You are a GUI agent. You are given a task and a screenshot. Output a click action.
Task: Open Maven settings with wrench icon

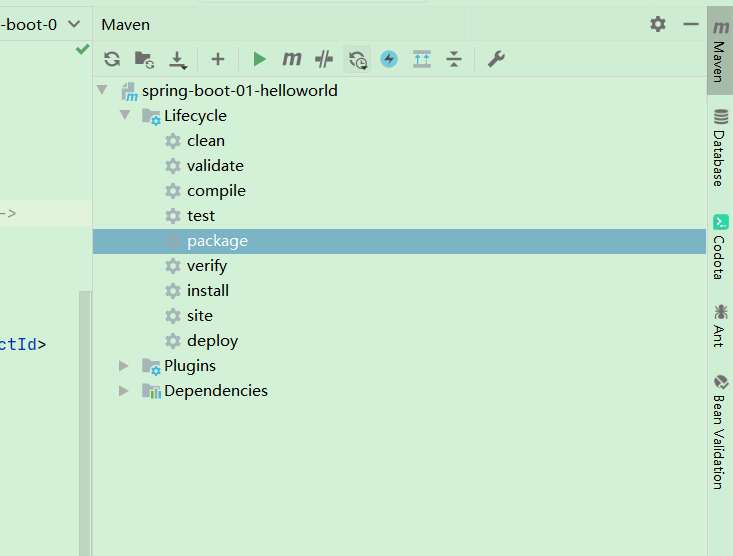click(496, 59)
